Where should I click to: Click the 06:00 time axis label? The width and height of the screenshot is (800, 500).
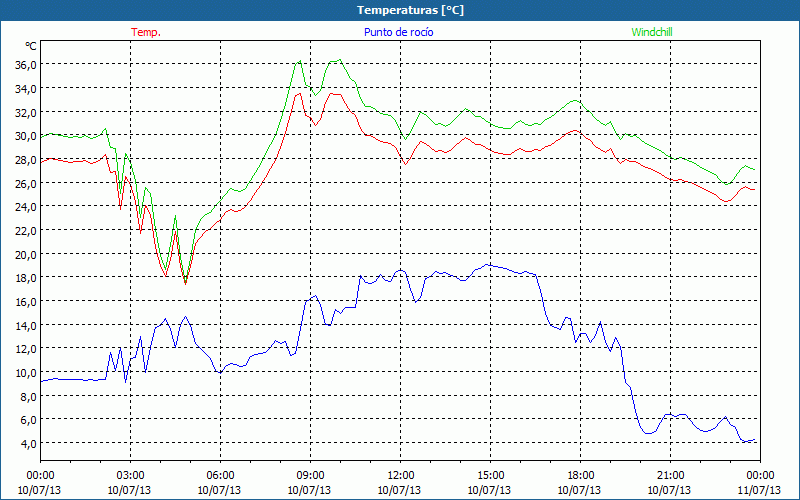(220, 475)
